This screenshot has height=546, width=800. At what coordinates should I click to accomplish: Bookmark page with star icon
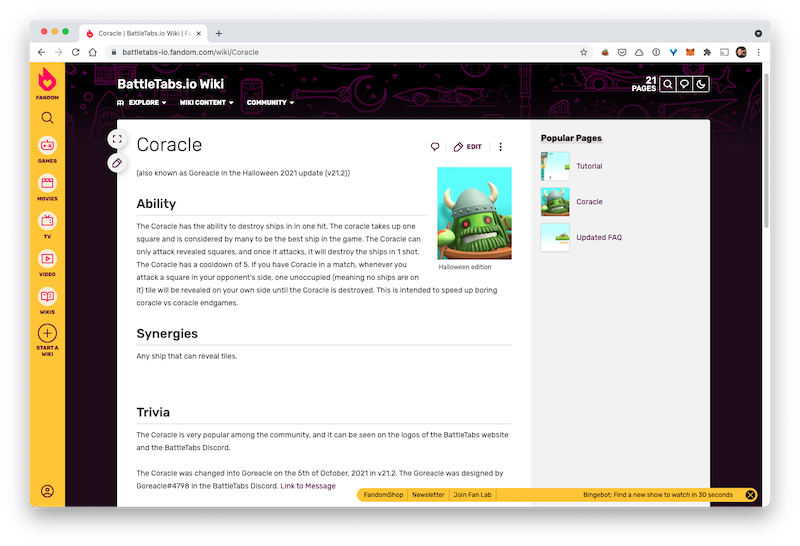coord(583,52)
